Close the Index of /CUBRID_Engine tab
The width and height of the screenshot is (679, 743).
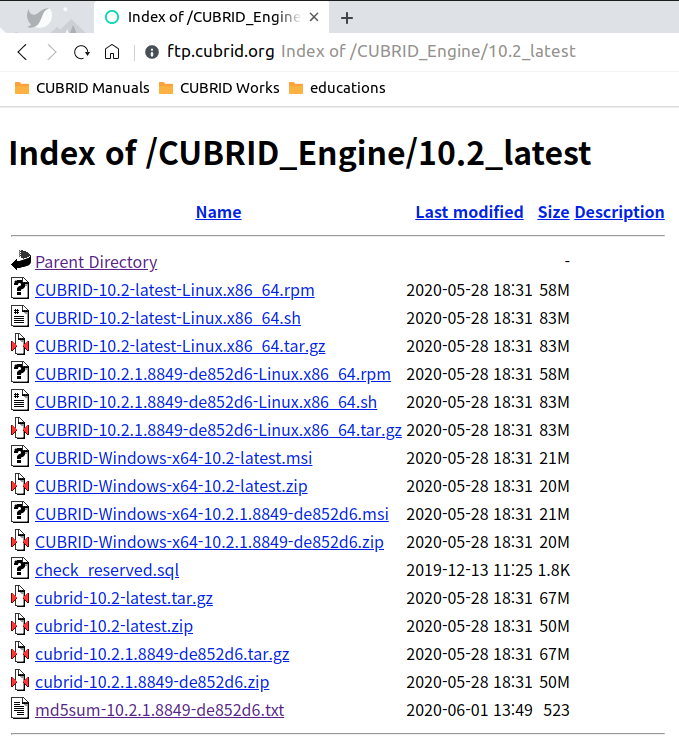tap(314, 17)
